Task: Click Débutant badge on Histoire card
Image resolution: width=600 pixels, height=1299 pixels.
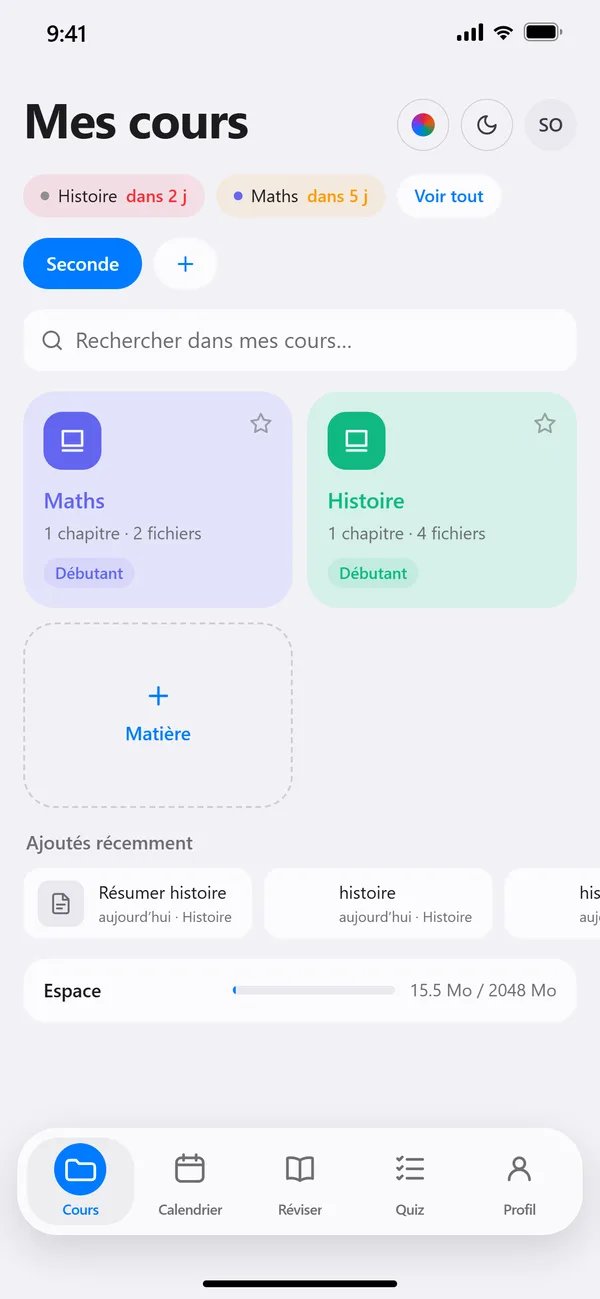Action: click(373, 573)
